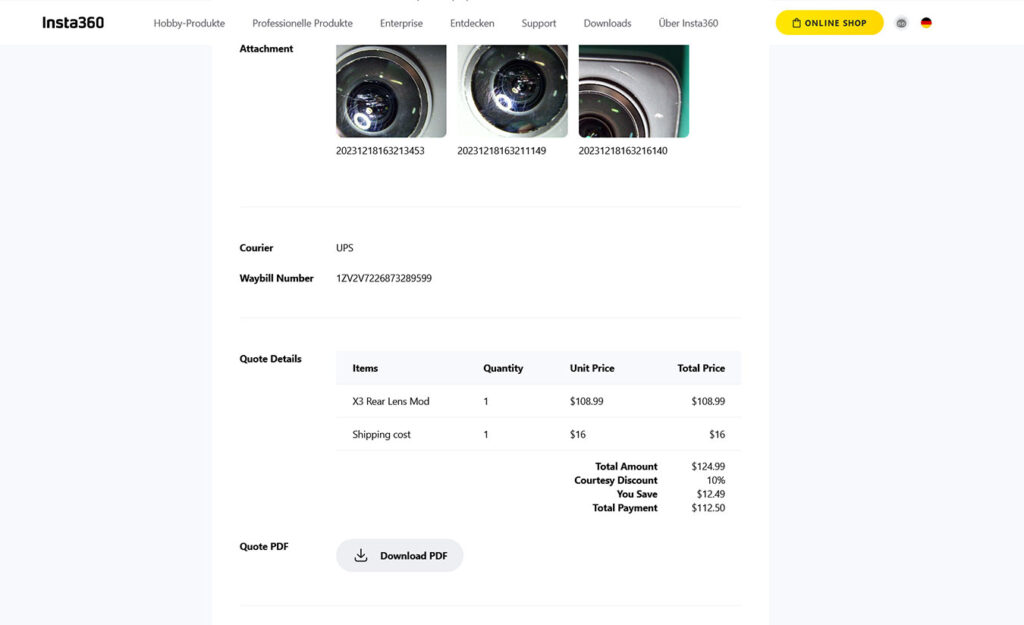Select the Enterprise nav item

tap(401, 23)
